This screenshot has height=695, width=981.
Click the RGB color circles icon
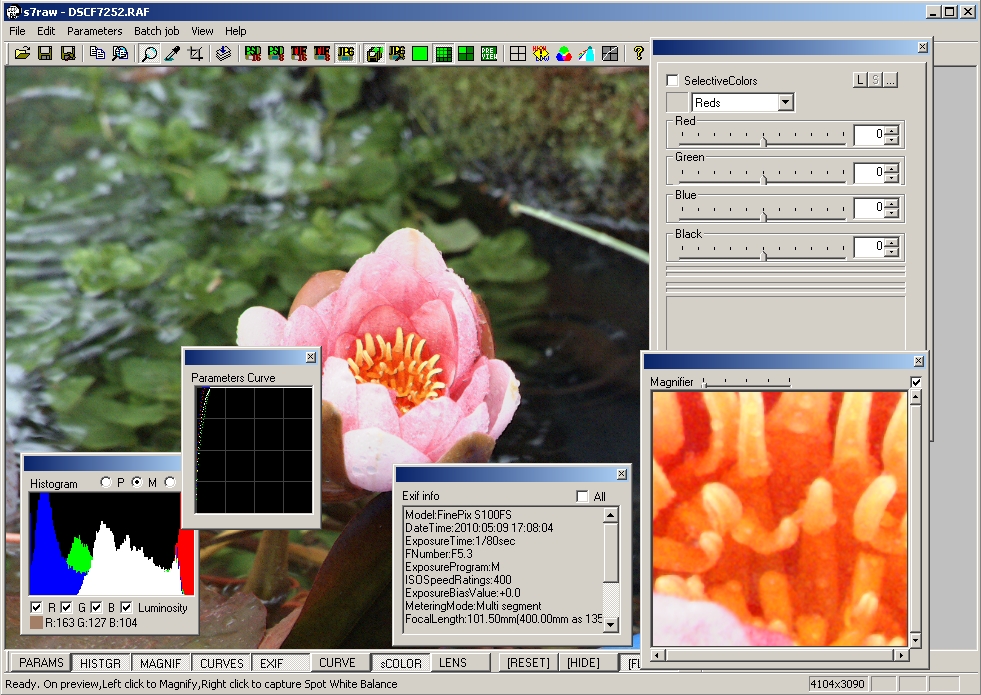(x=563, y=54)
